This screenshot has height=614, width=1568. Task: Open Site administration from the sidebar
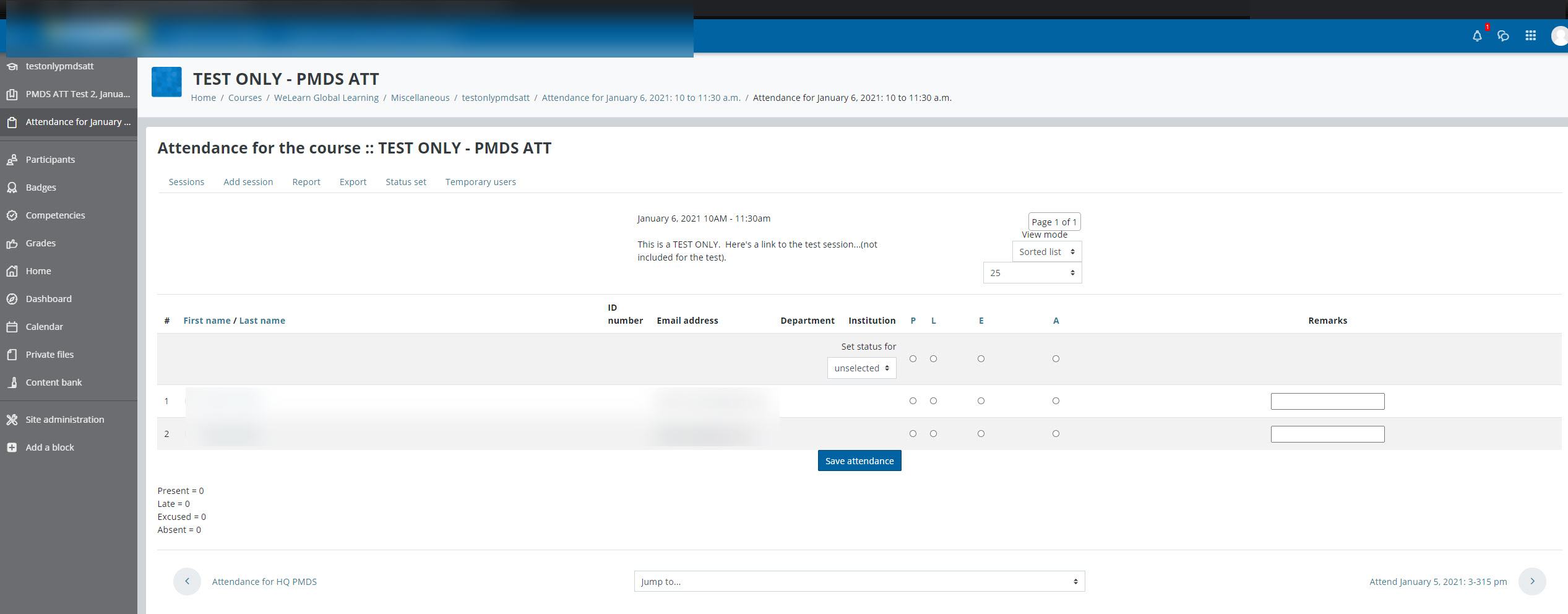[x=64, y=419]
